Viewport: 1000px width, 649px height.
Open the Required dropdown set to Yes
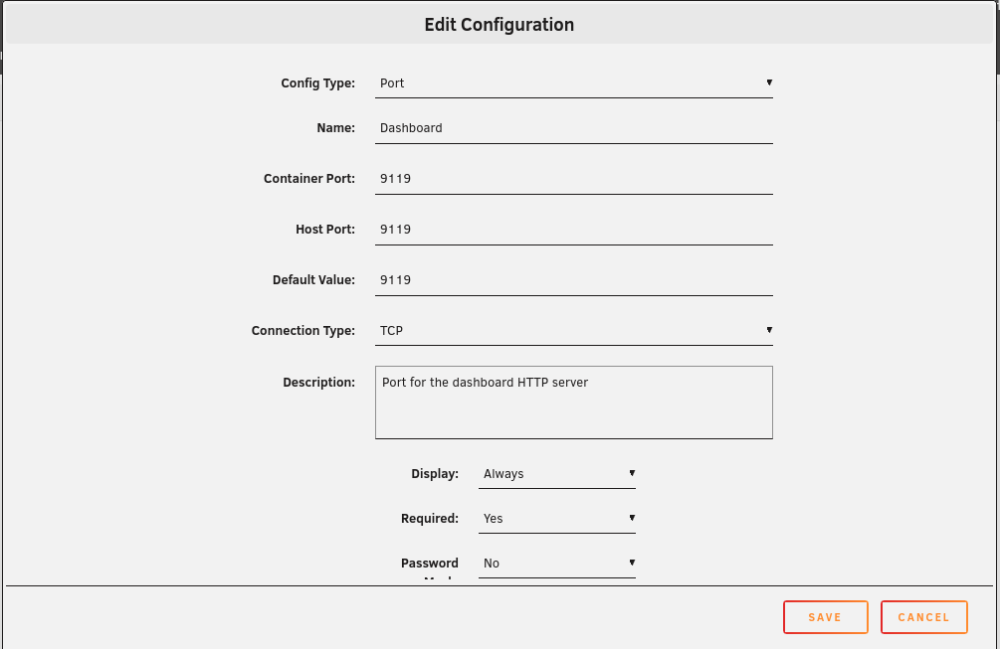pos(557,519)
